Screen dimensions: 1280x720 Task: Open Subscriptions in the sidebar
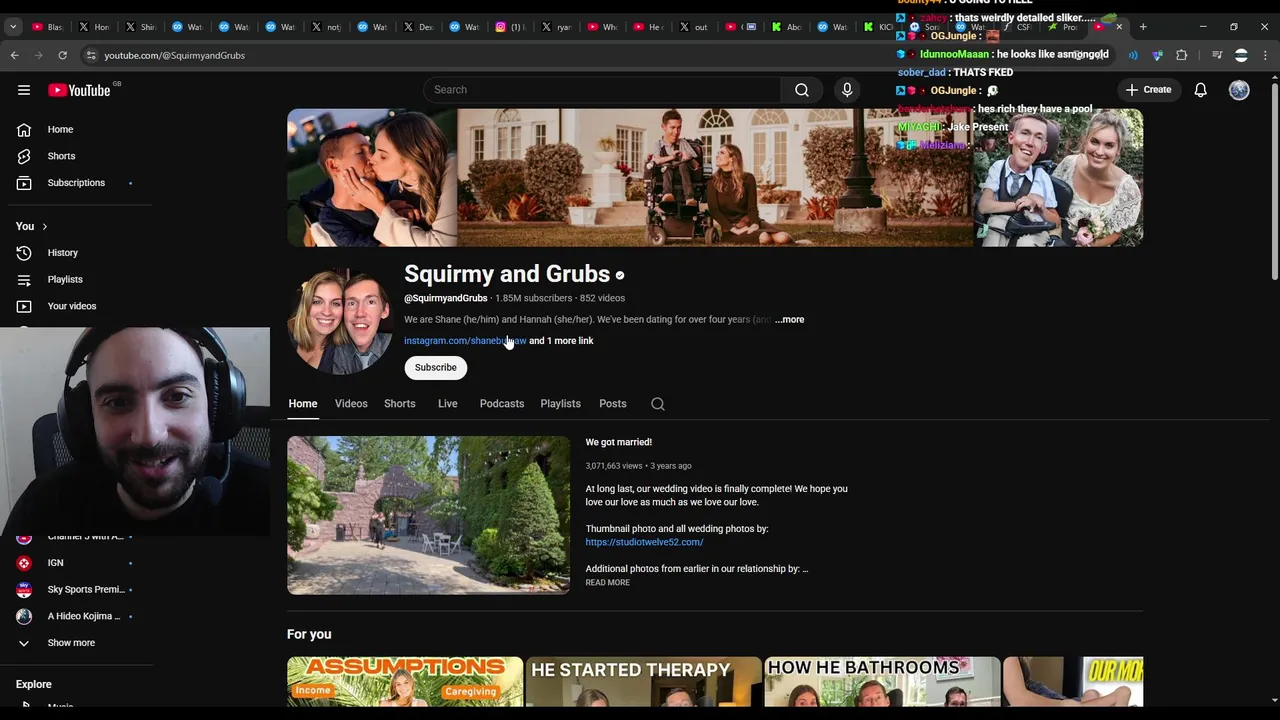point(76,183)
